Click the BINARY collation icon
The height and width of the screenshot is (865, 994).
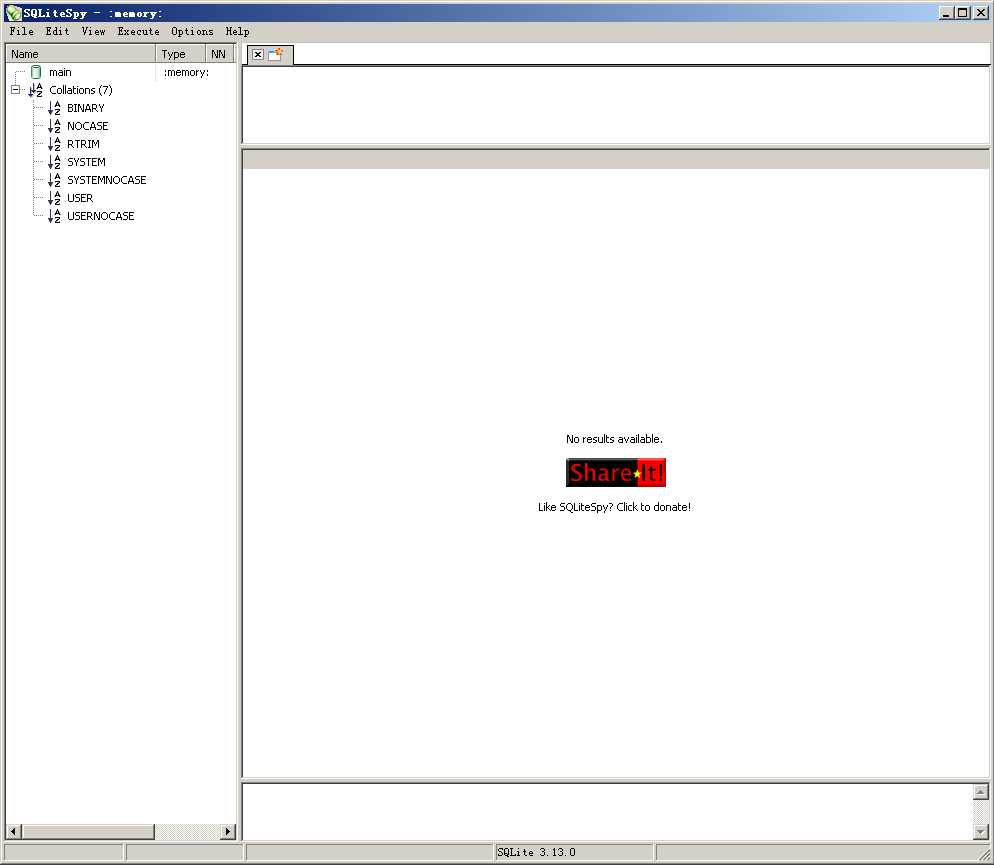point(55,108)
